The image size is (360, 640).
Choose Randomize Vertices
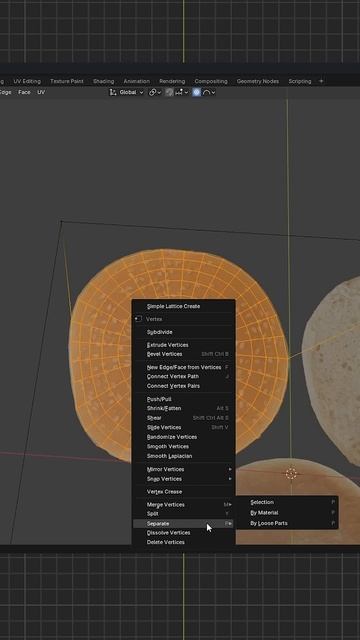pos(183,437)
